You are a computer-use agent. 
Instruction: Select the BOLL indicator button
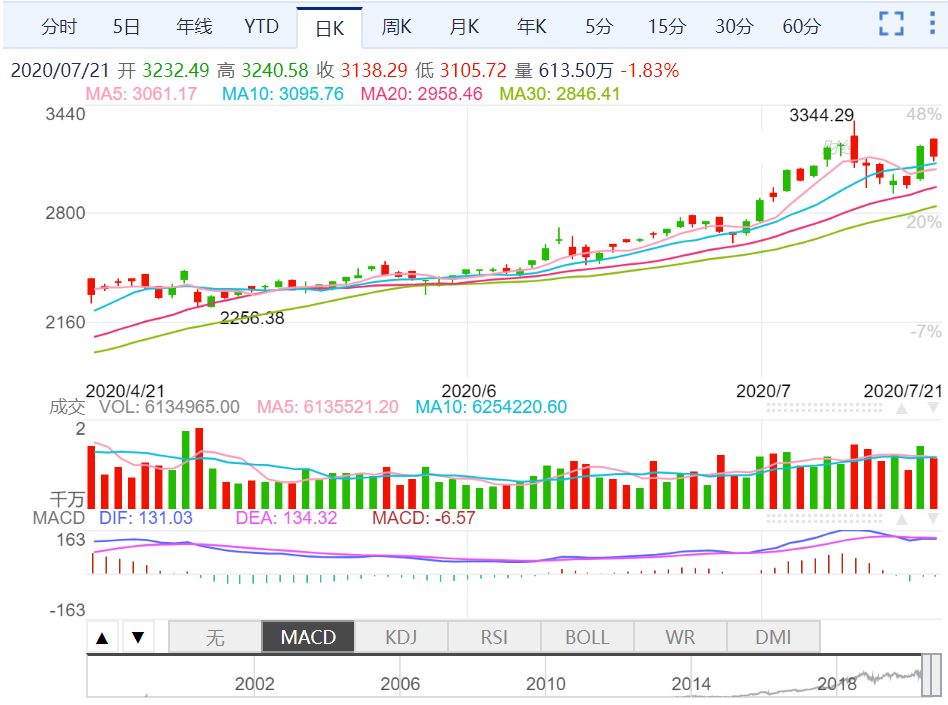[587, 637]
